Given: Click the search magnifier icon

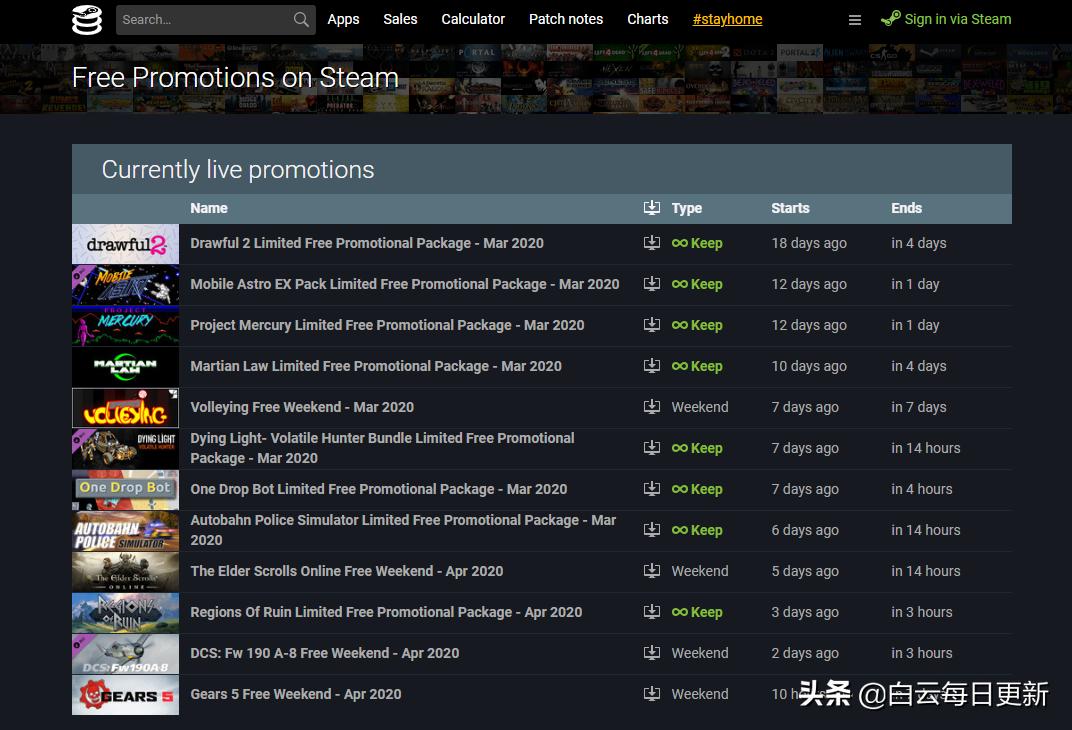Looking at the screenshot, I should coord(300,19).
